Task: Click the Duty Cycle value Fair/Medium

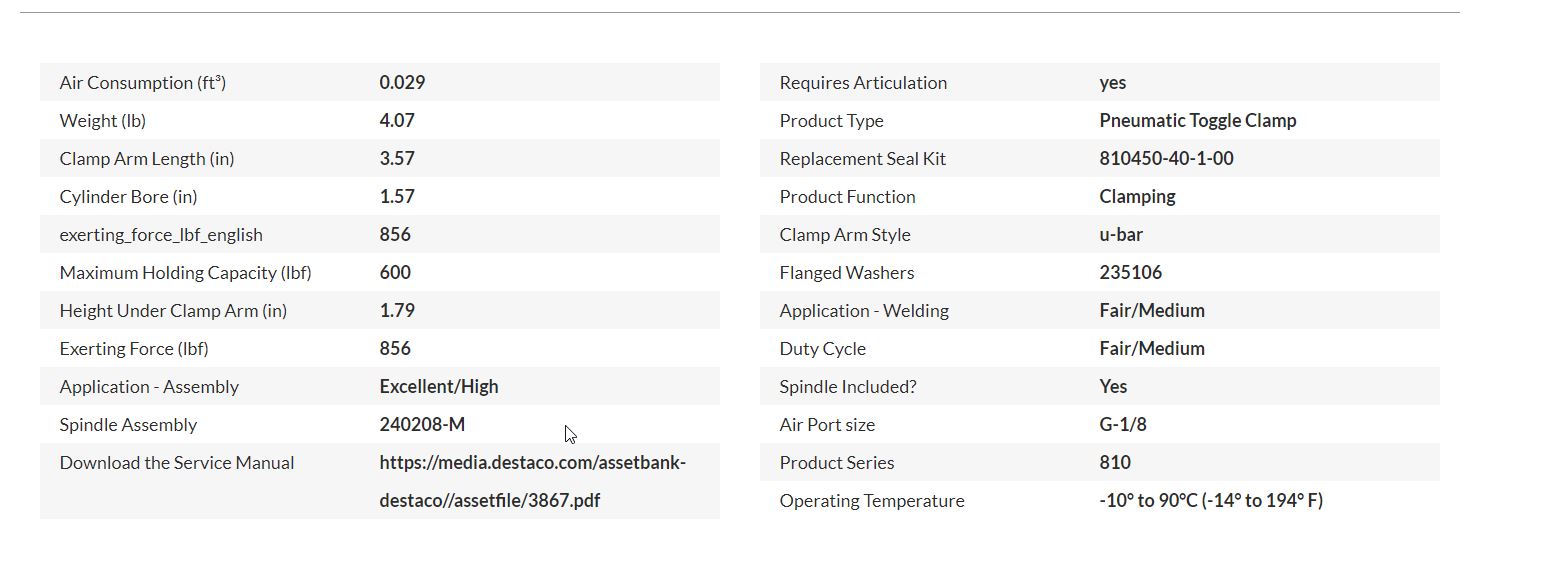Action: click(x=1152, y=349)
